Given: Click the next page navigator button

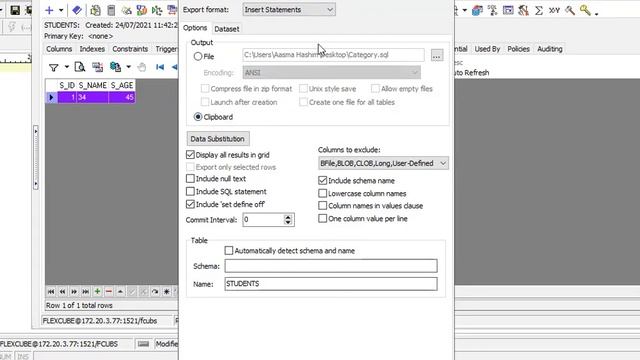Looking at the screenshot, I should coord(74,291).
